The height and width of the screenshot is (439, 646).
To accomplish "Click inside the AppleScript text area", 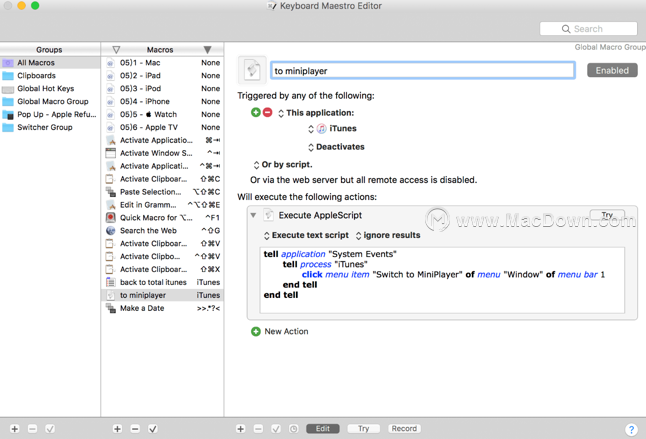I will 442,280.
